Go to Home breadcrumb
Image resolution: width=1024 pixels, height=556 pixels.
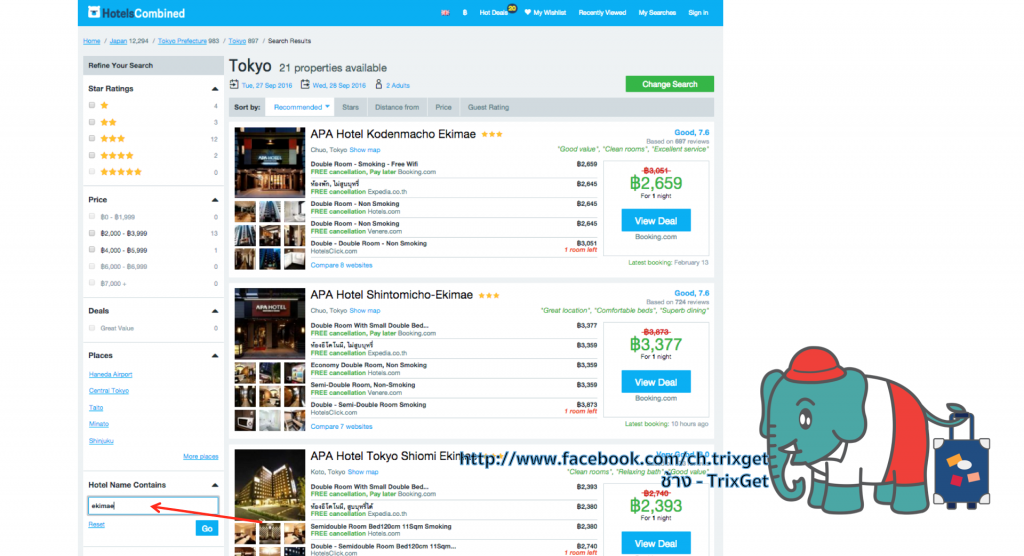(91, 41)
